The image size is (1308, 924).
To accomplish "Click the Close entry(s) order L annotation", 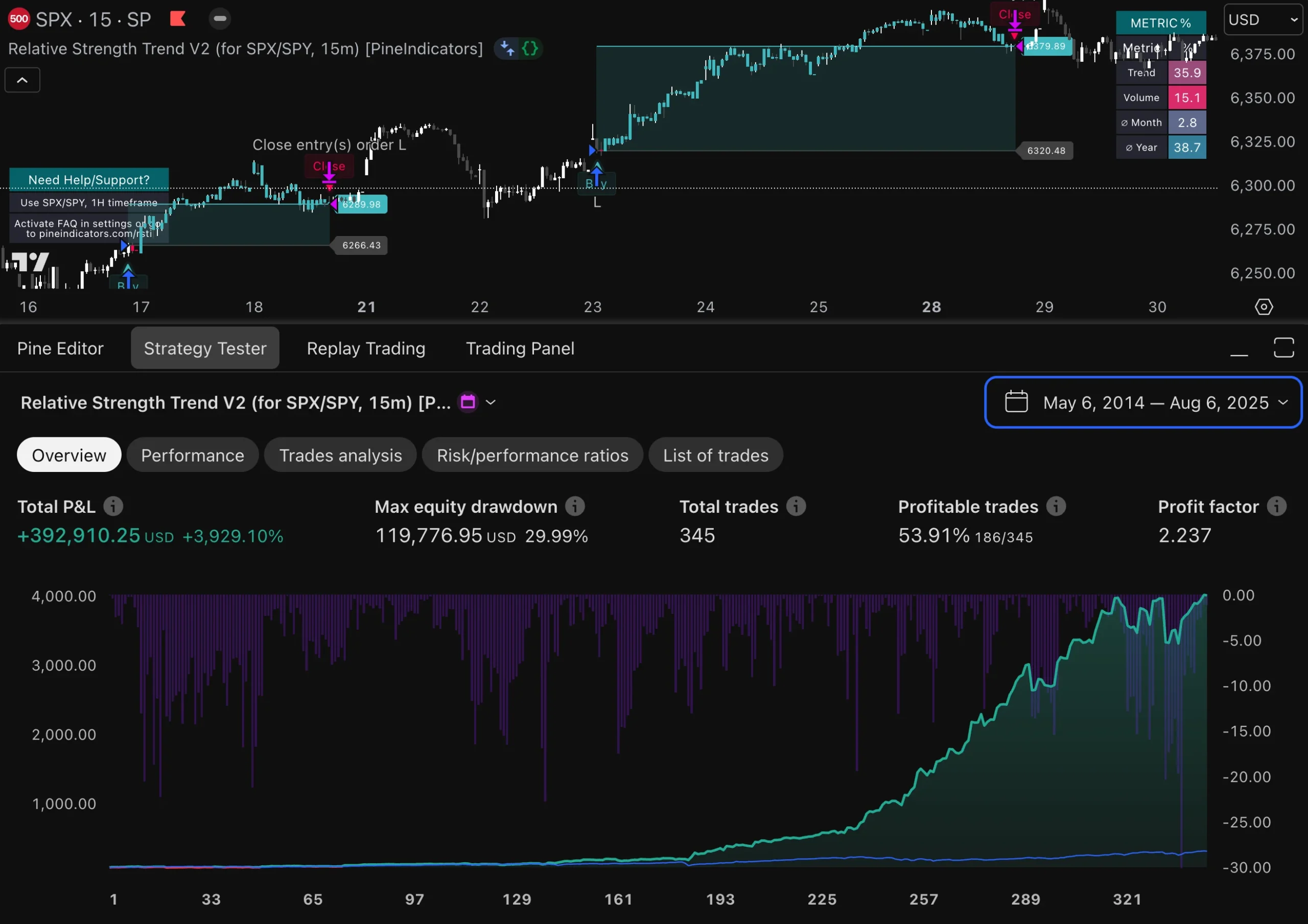I will [329, 145].
